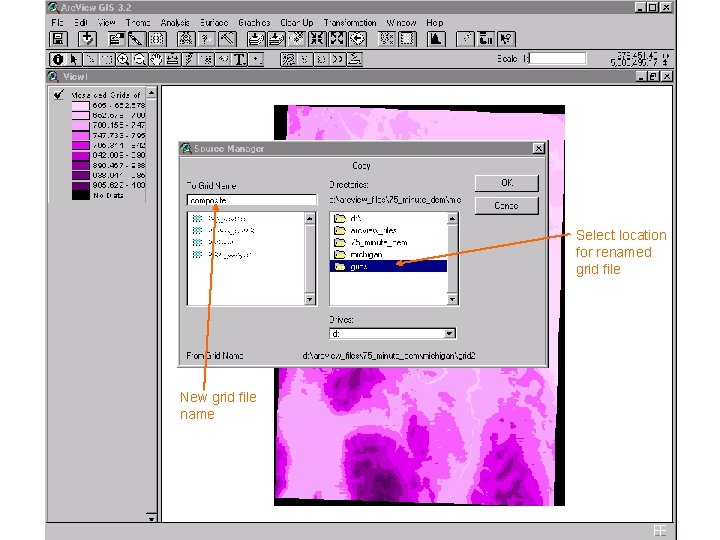
Task: Click the black No Data legend swatch
Action: (80, 195)
